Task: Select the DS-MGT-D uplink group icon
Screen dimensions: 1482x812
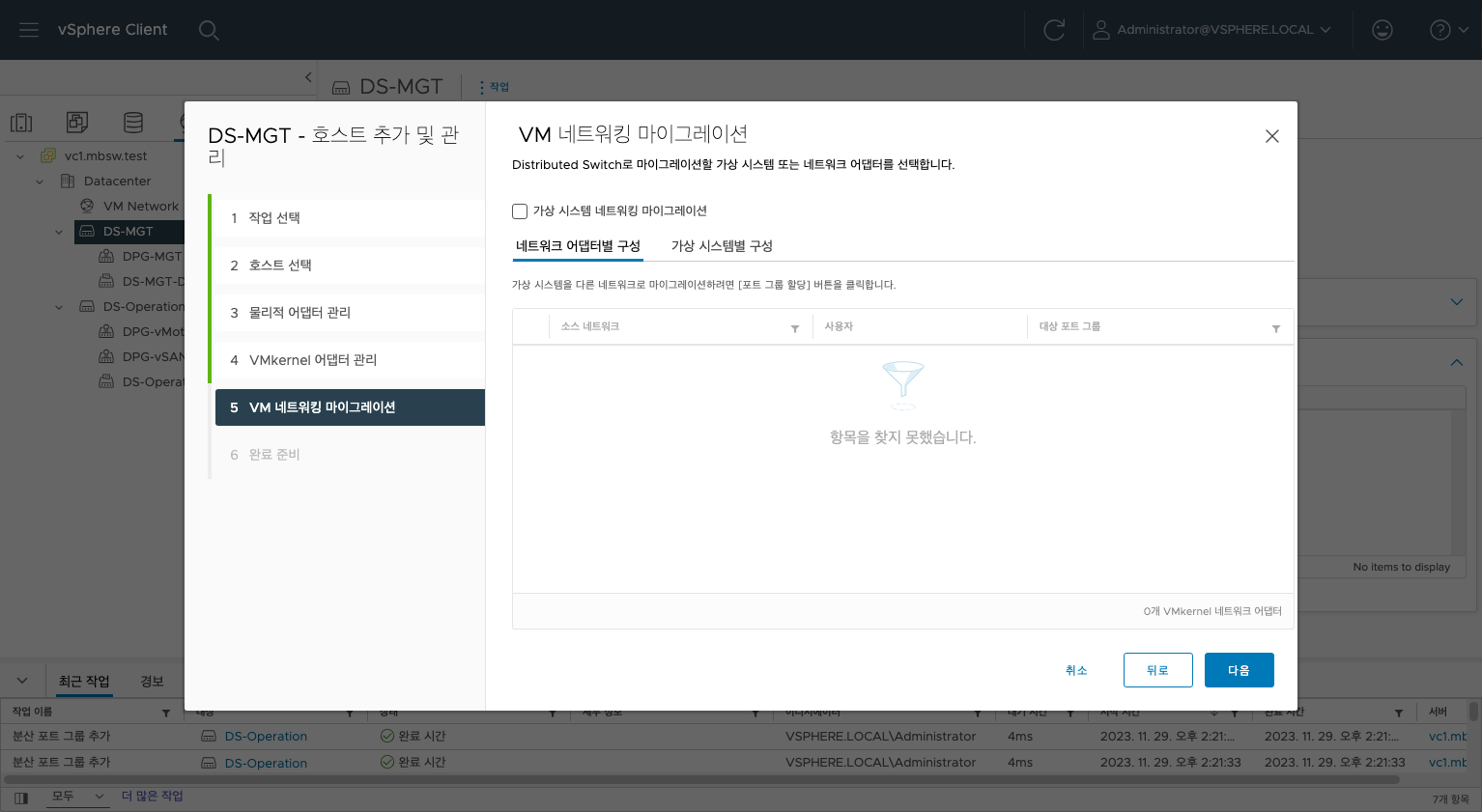Action: coord(106,281)
